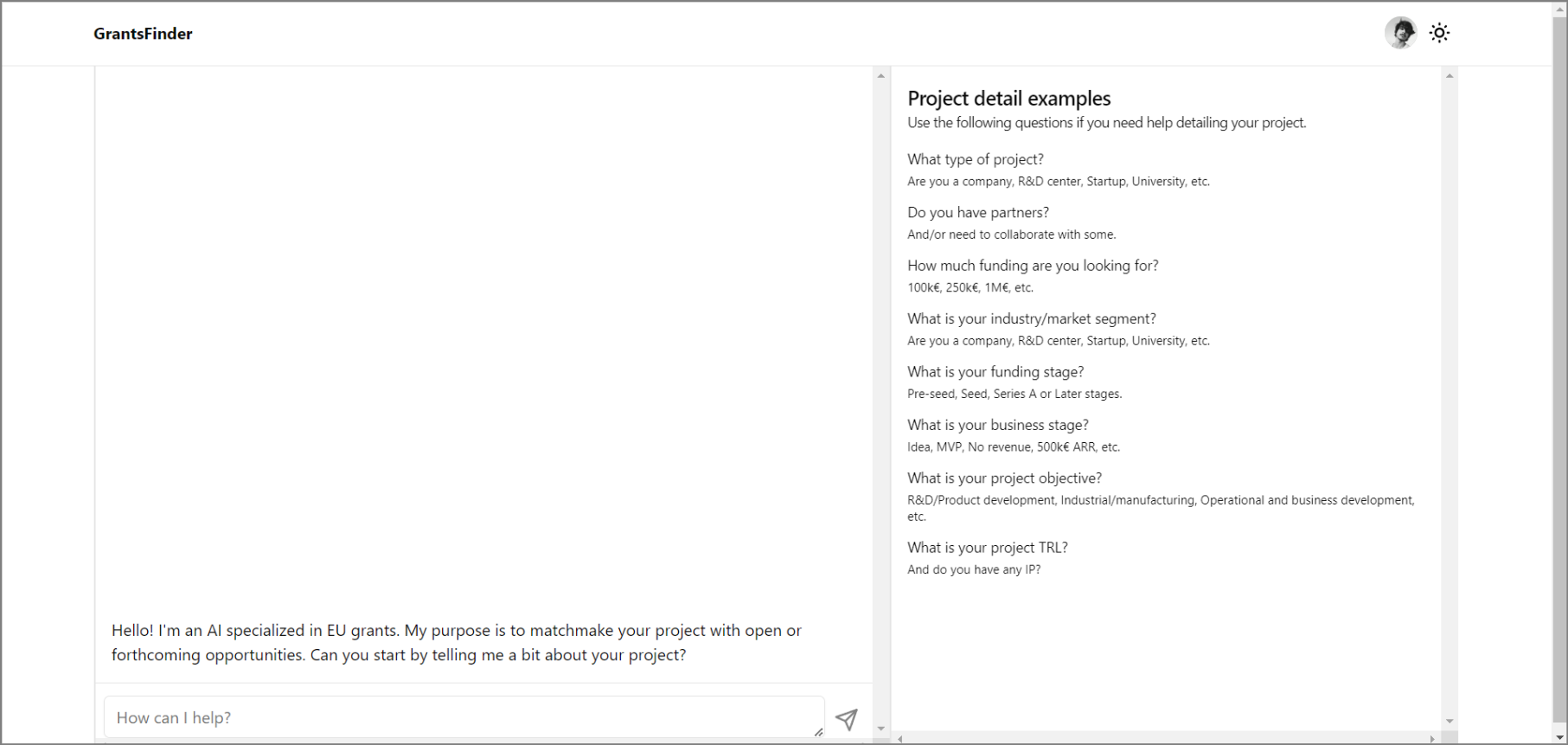Click the examples panel scroll down arrow

[1450, 721]
